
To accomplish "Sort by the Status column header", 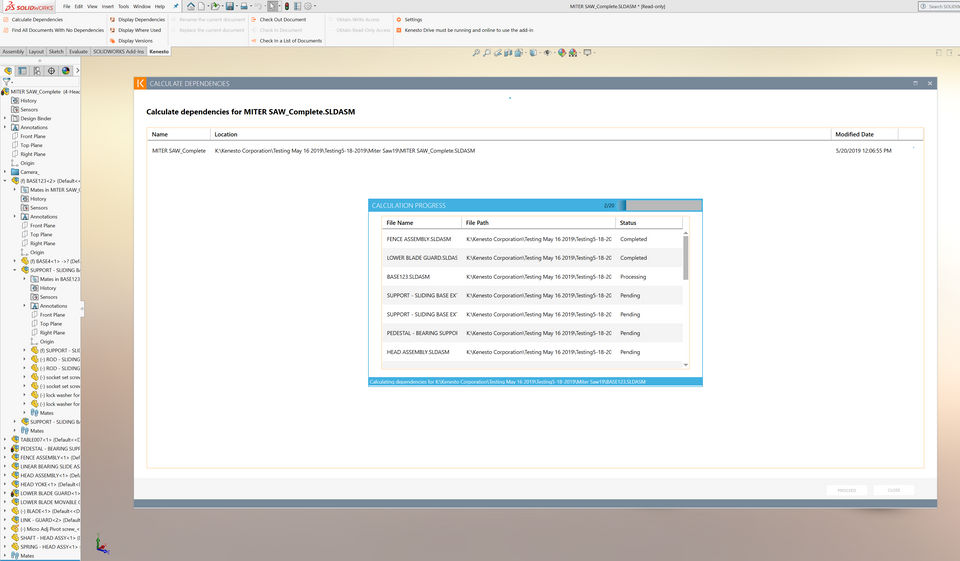I will 648,223.
